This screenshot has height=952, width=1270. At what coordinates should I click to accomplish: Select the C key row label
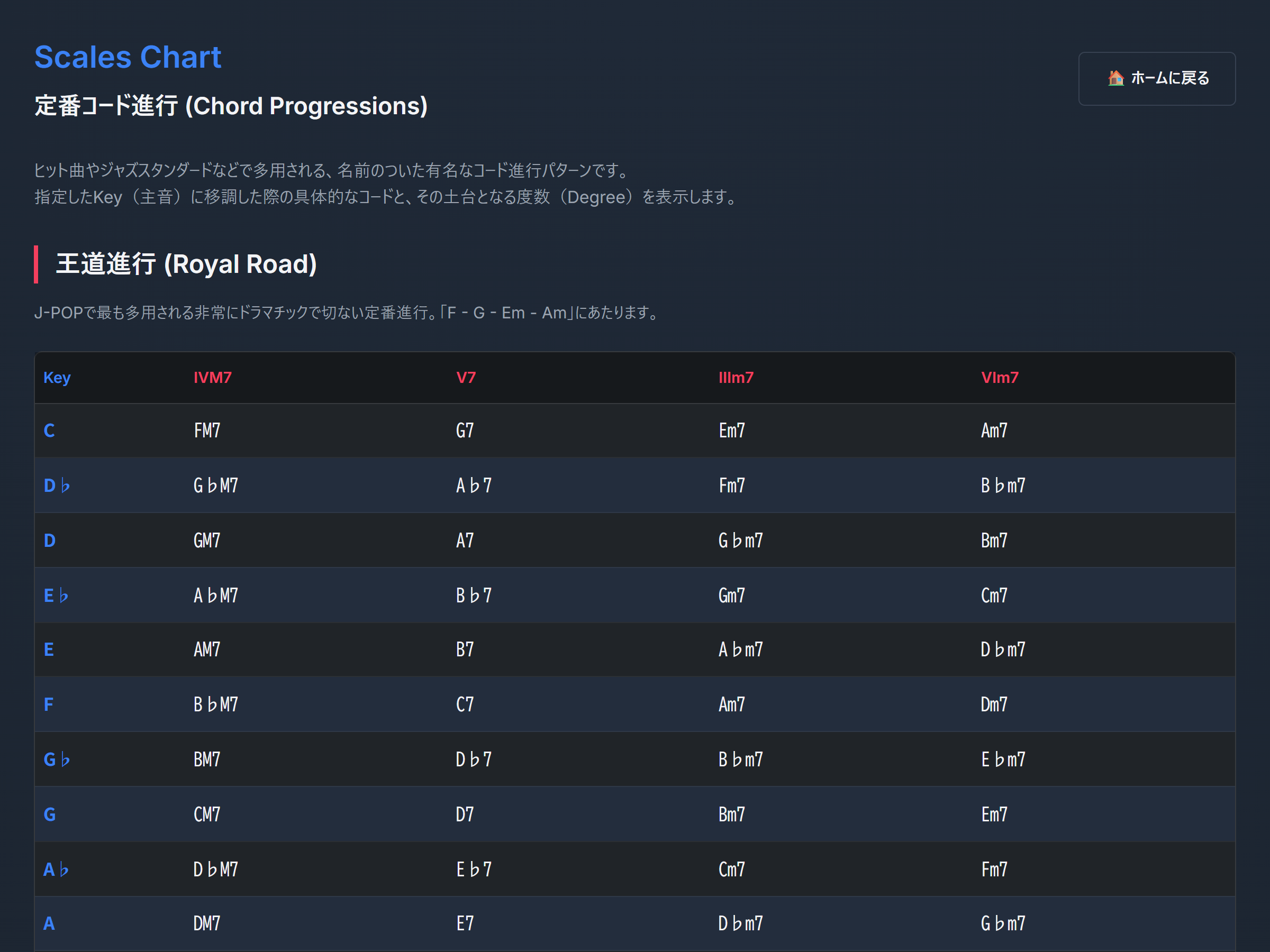(x=49, y=431)
